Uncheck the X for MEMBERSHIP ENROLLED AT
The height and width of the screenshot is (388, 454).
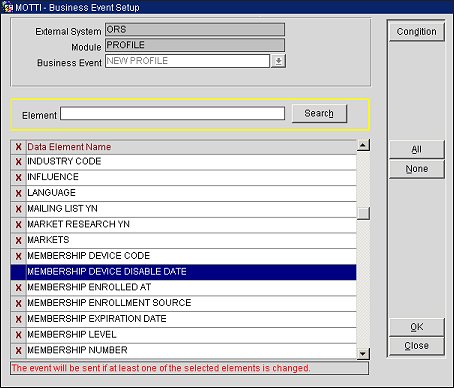[18, 288]
